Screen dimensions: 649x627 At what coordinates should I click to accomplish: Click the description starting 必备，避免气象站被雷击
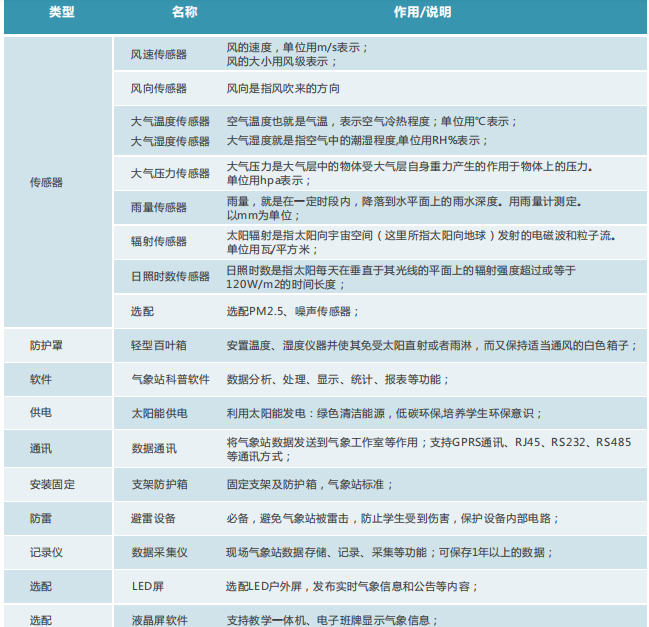coord(392,518)
